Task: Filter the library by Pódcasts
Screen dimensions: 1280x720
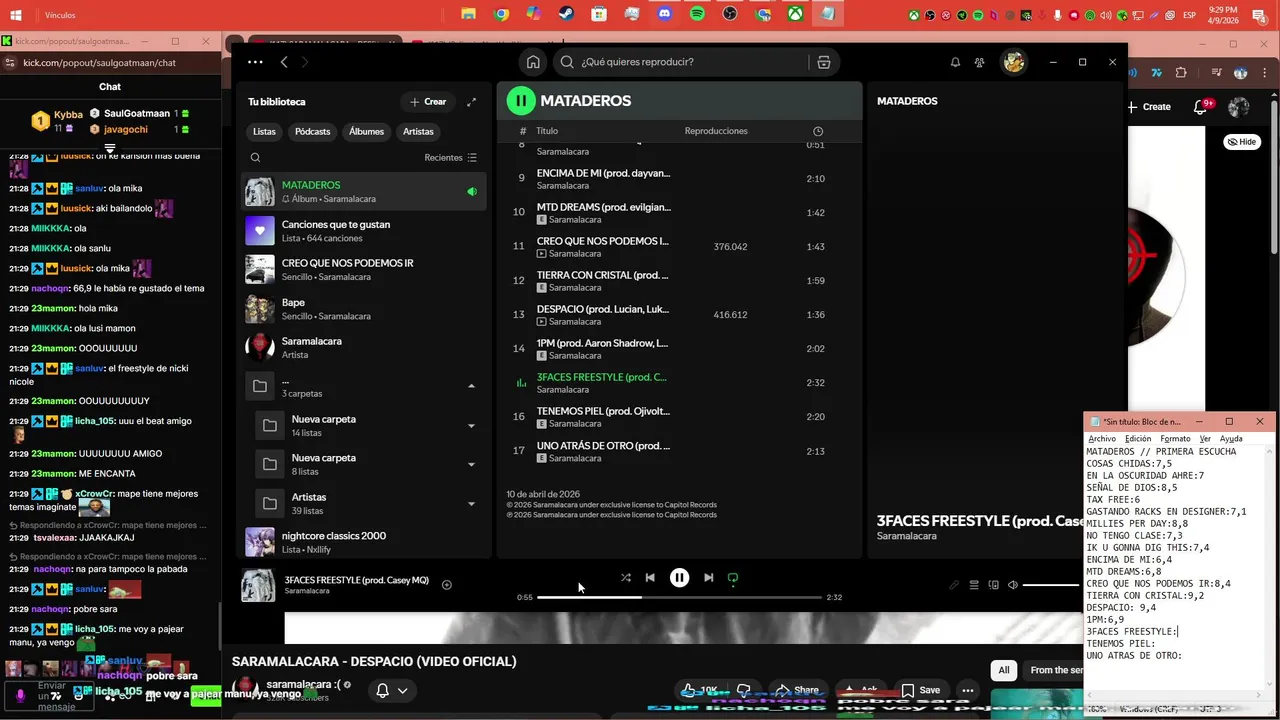Action: click(312, 132)
